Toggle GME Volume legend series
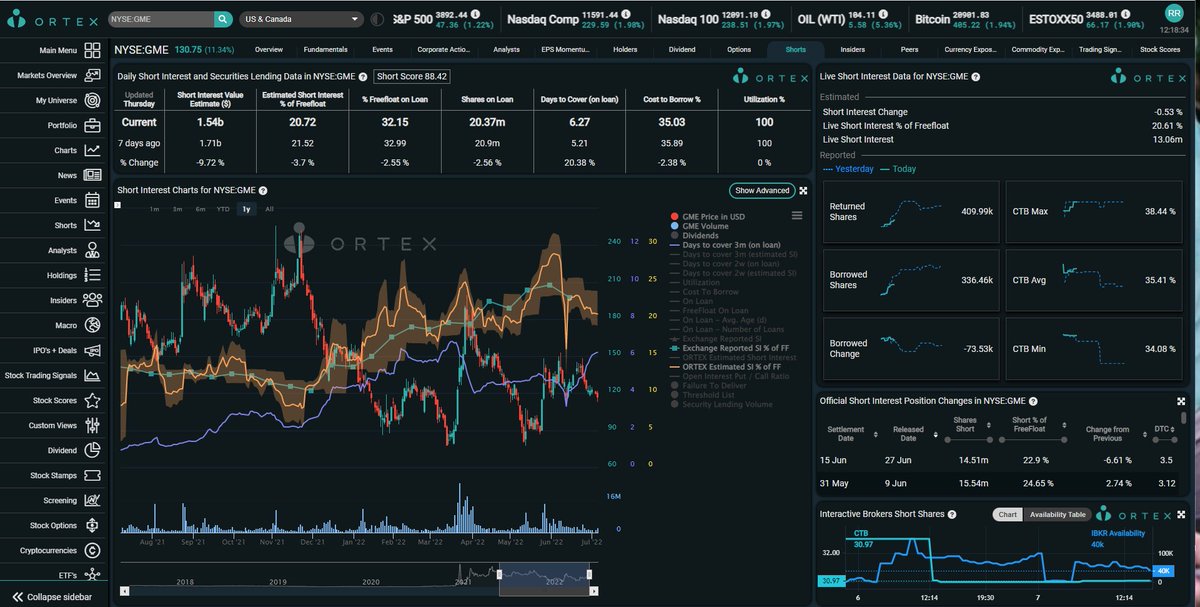This screenshot has height=607, width=1200. (702, 226)
